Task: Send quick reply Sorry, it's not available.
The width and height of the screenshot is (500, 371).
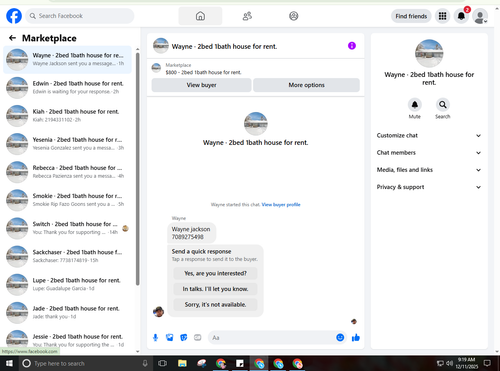Action: (x=215, y=305)
